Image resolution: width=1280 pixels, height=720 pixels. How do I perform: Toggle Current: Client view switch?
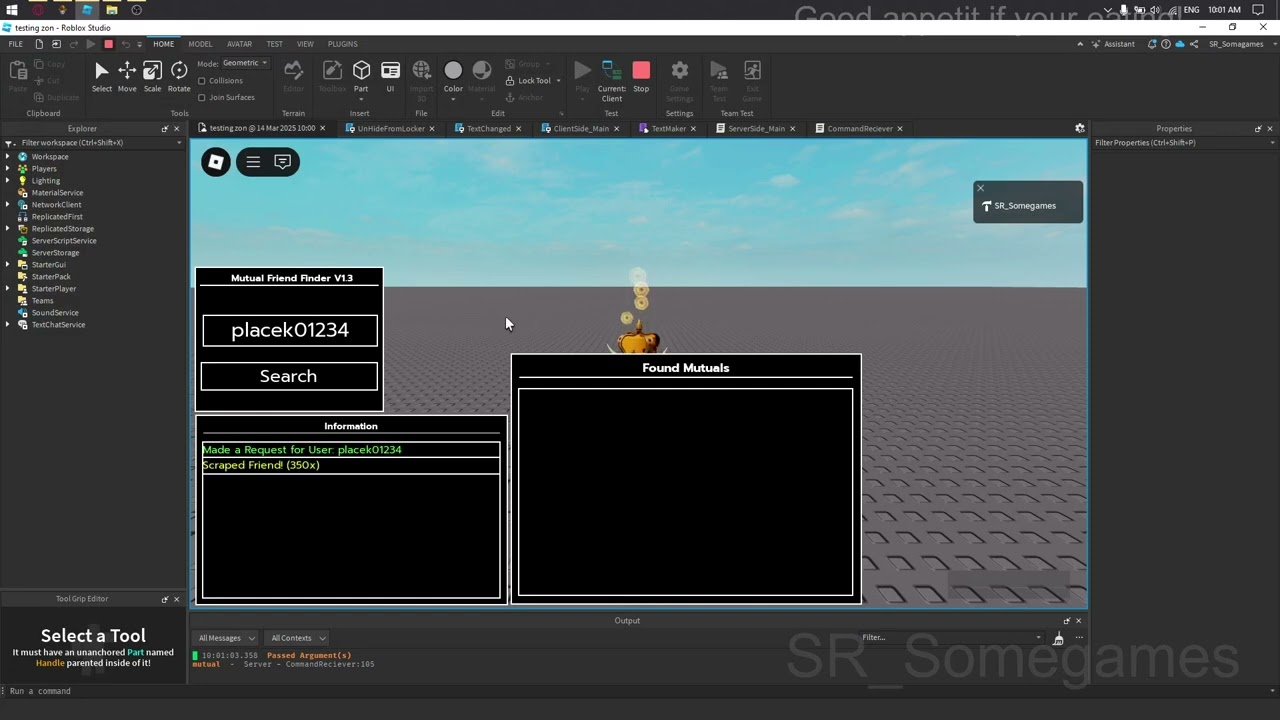(611, 81)
